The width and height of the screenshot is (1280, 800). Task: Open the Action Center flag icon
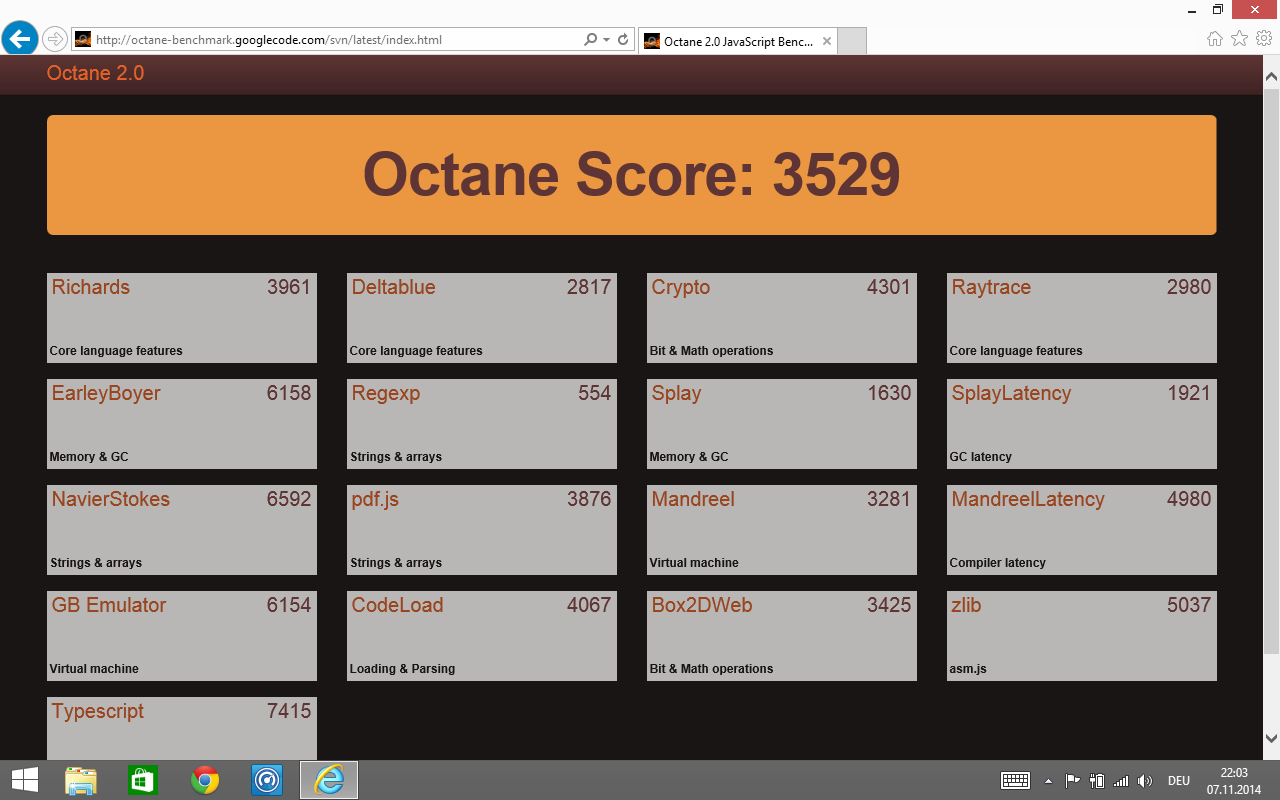(1072, 781)
